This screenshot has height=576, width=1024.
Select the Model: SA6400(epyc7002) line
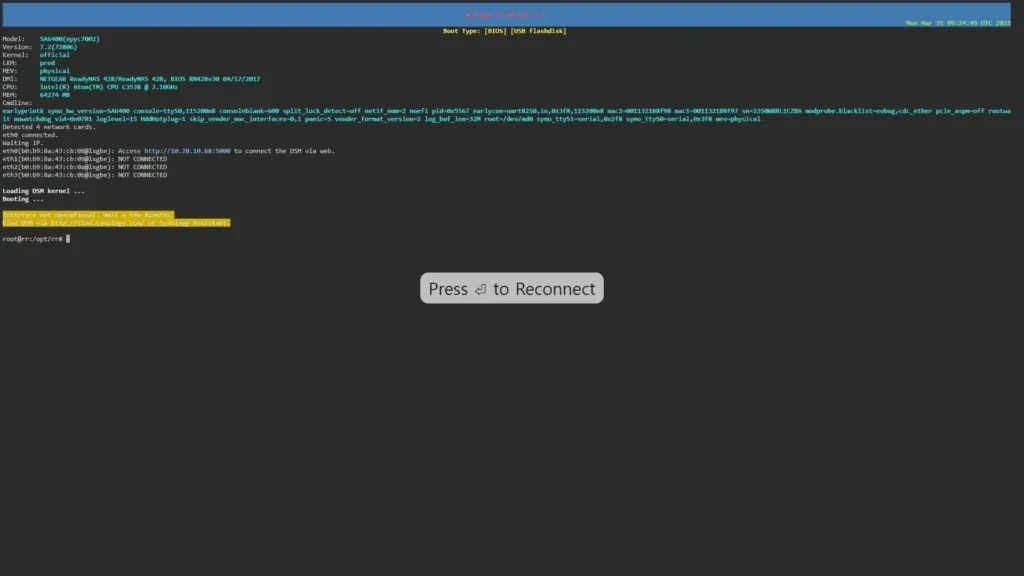pos(50,38)
